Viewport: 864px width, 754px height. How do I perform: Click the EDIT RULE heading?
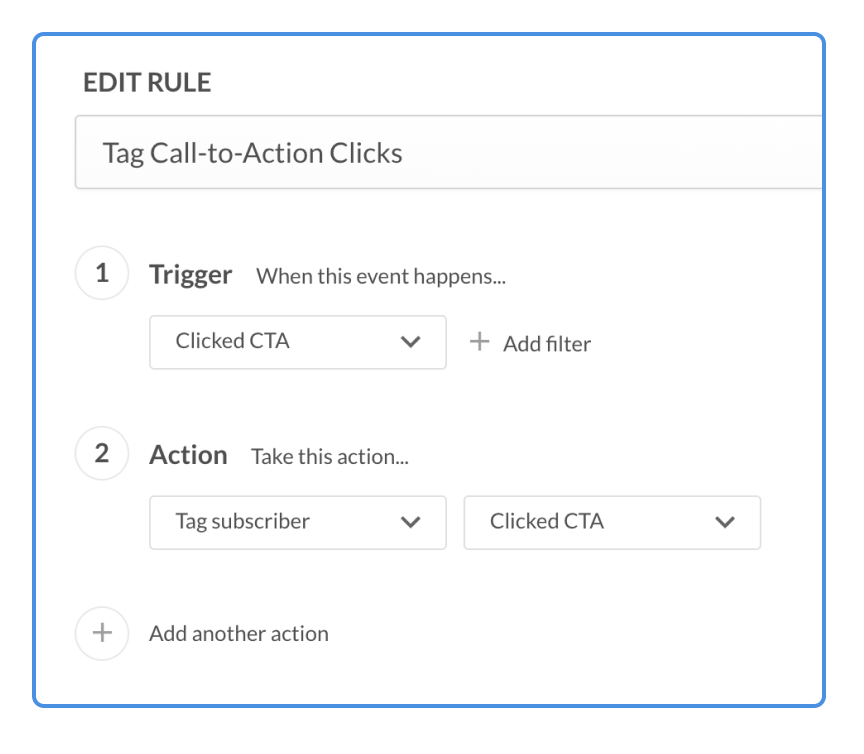pyautogui.click(x=147, y=84)
